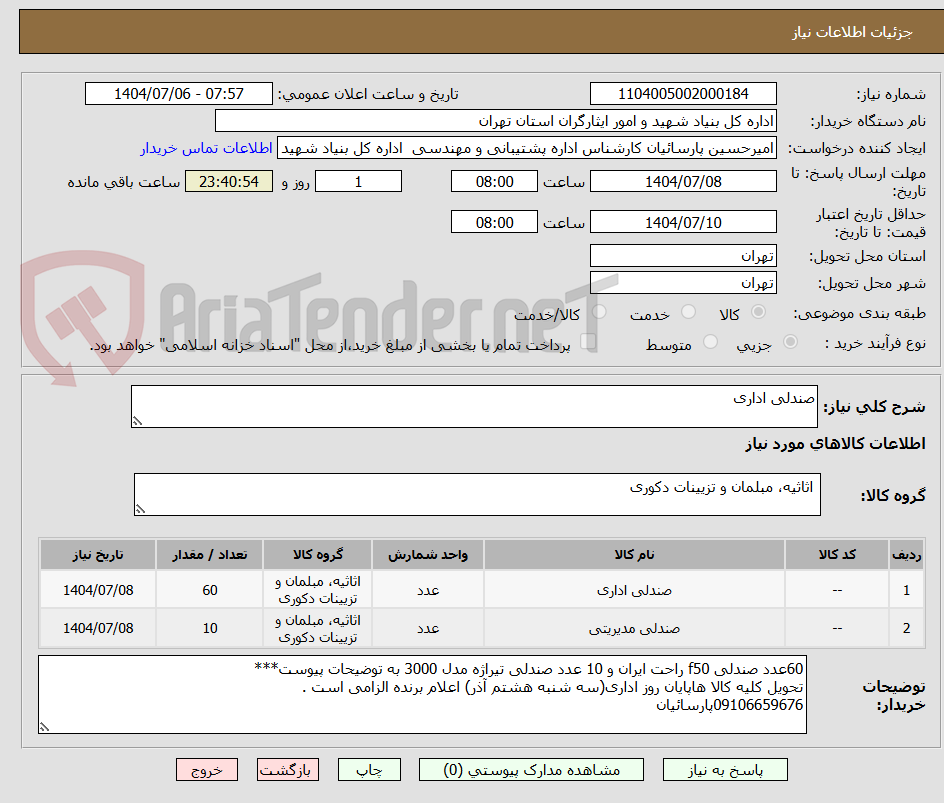944x803 pixels.
Task: Click the buyer organization name field
Action: [495, 121]
